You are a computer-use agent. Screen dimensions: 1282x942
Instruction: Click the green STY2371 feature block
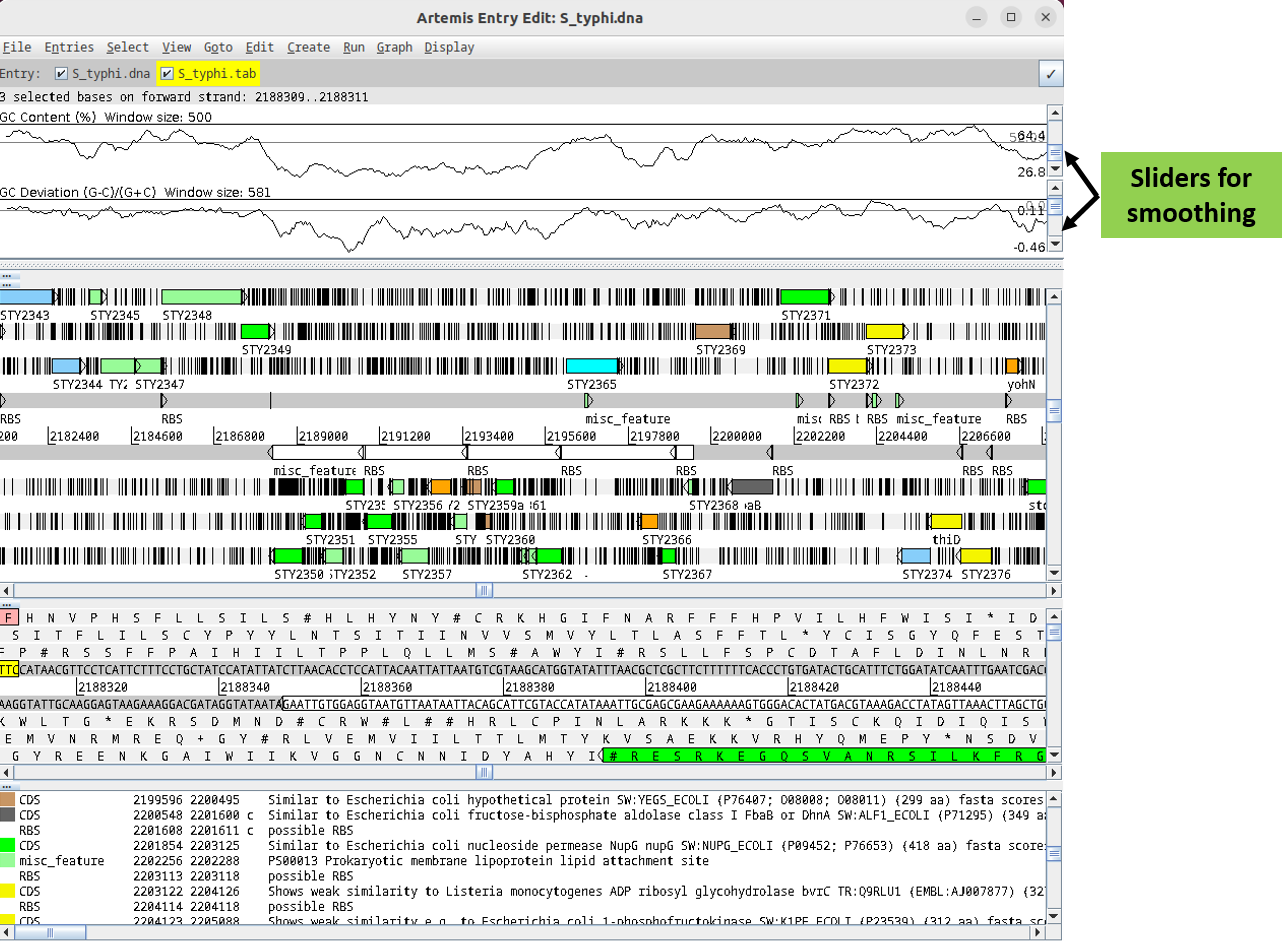click(x=805, y=297)
